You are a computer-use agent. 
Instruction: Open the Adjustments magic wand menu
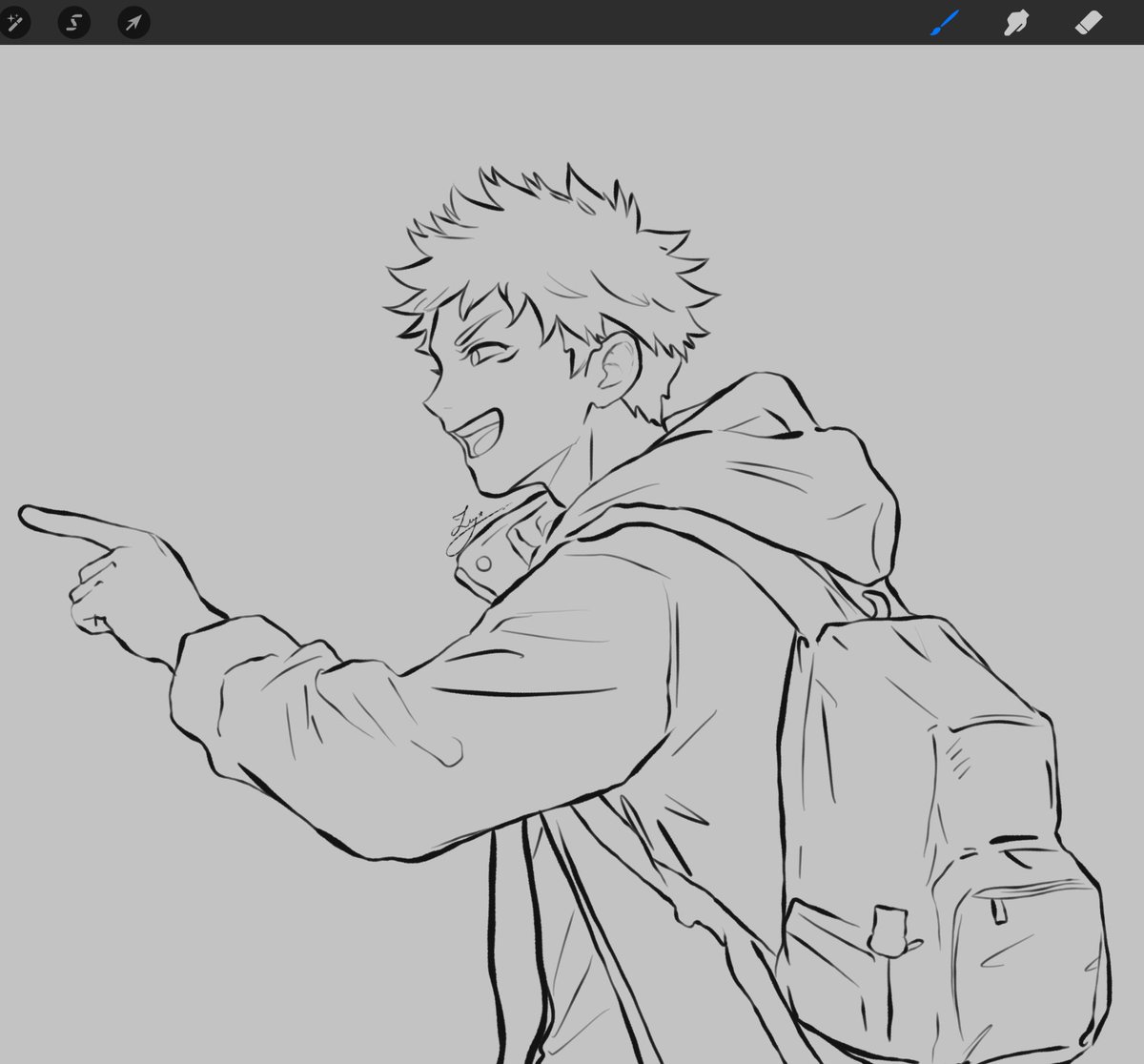coord(14,22)
